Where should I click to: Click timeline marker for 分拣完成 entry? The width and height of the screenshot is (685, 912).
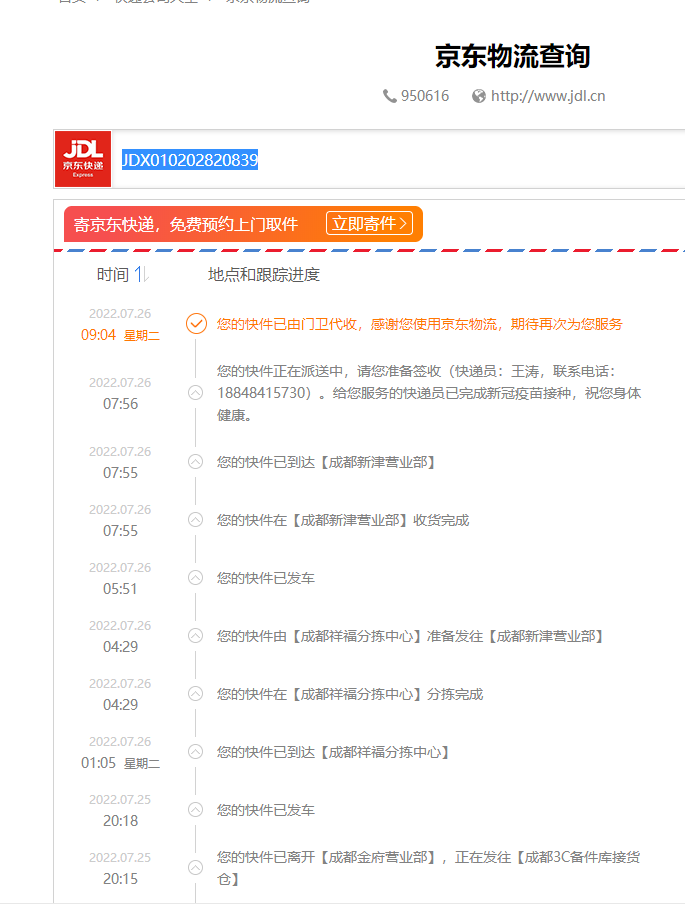tap(195, 694)
